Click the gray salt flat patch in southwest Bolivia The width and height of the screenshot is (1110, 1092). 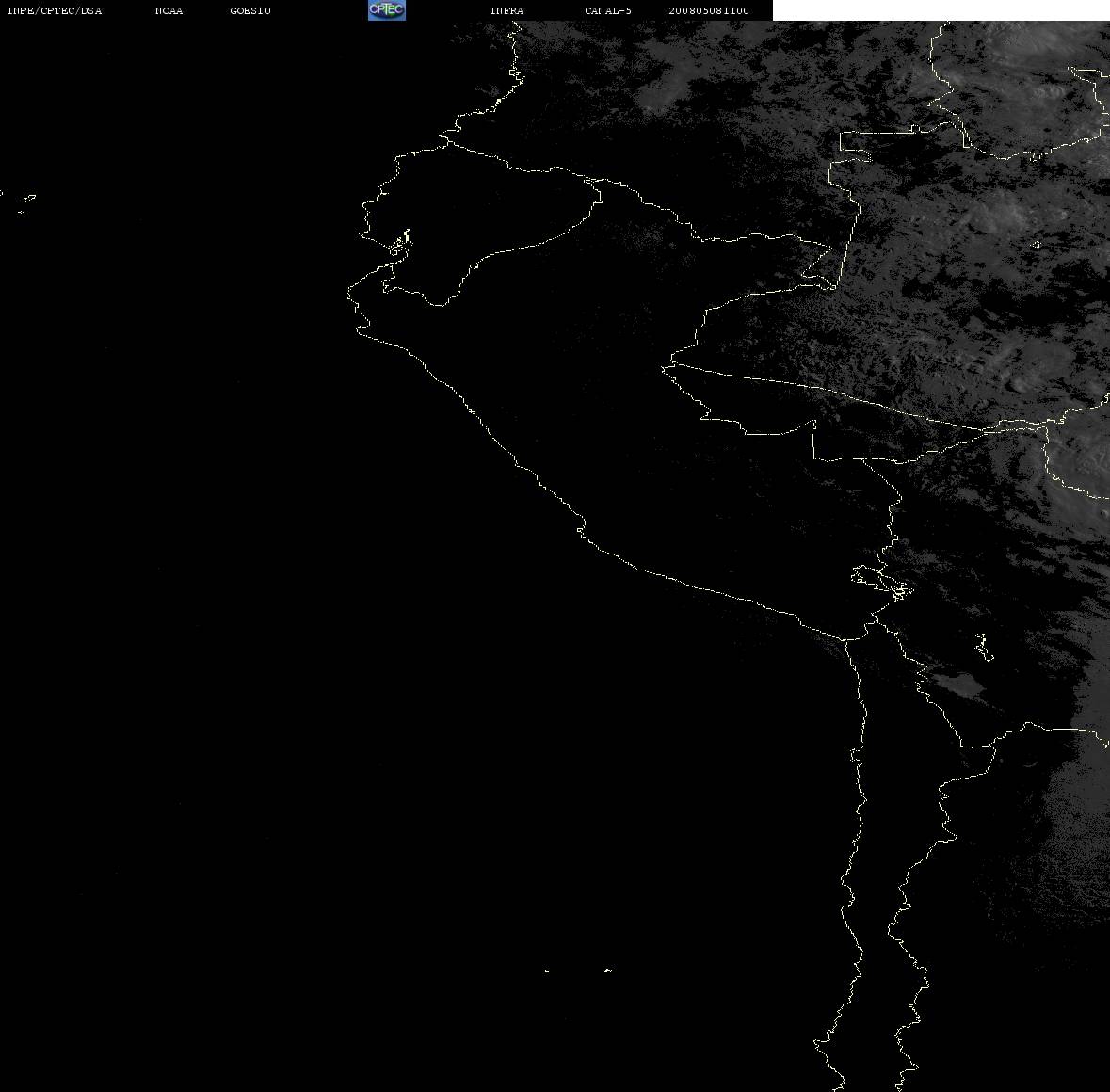tap(957, 682)
